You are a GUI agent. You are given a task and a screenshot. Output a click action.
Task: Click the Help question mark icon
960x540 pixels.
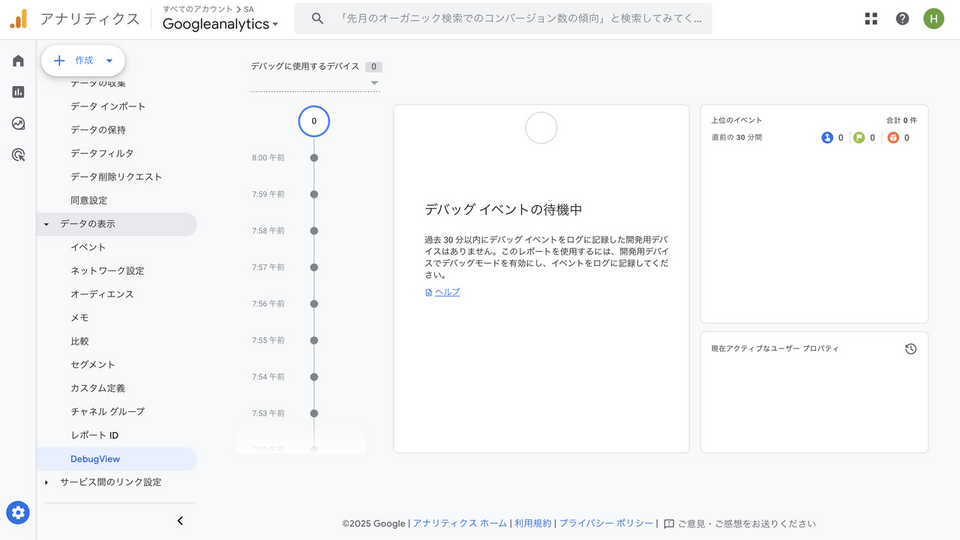pyautogui.click(x=902, y=19)
